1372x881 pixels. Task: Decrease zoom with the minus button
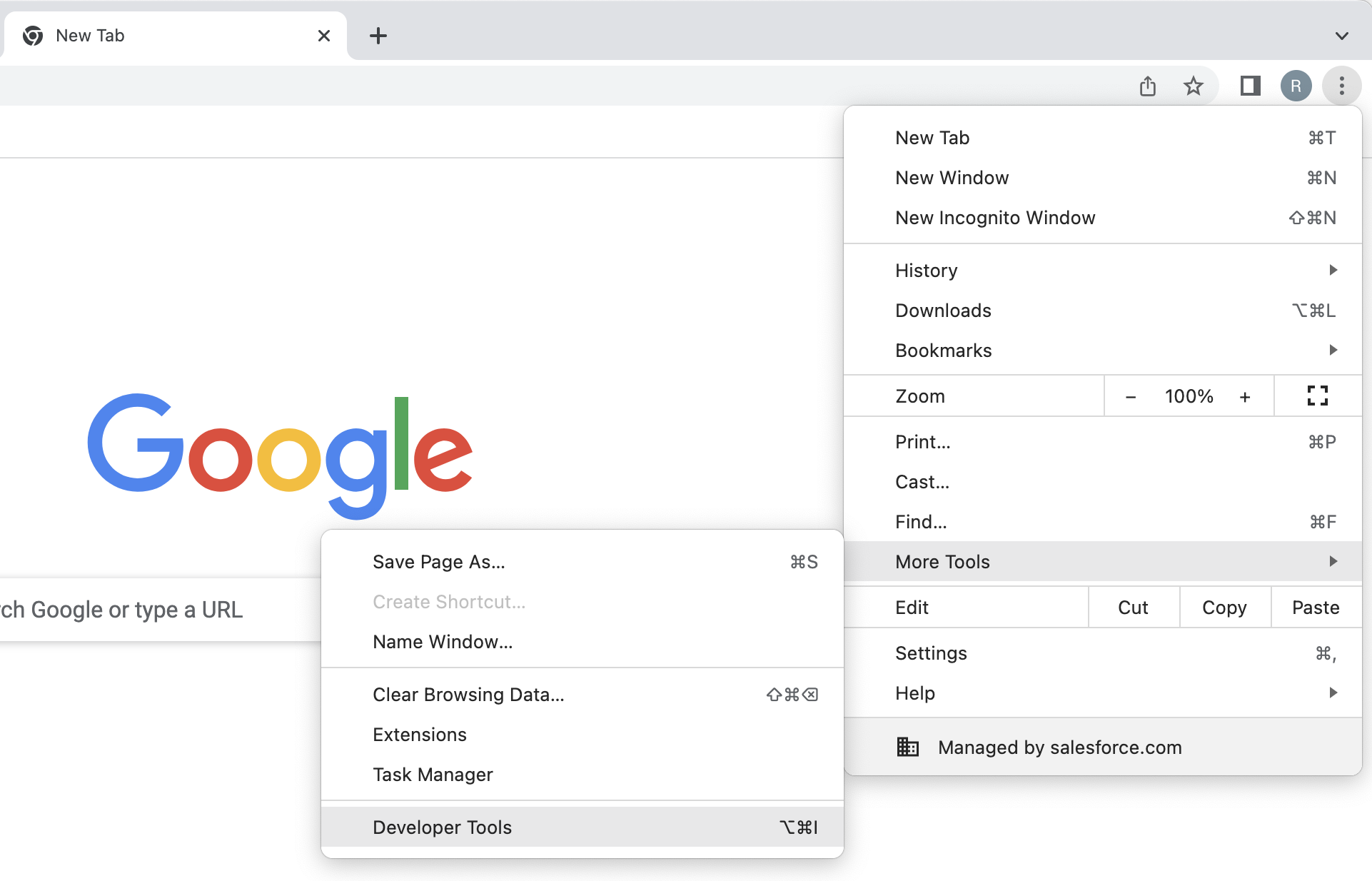[1131, 397]
